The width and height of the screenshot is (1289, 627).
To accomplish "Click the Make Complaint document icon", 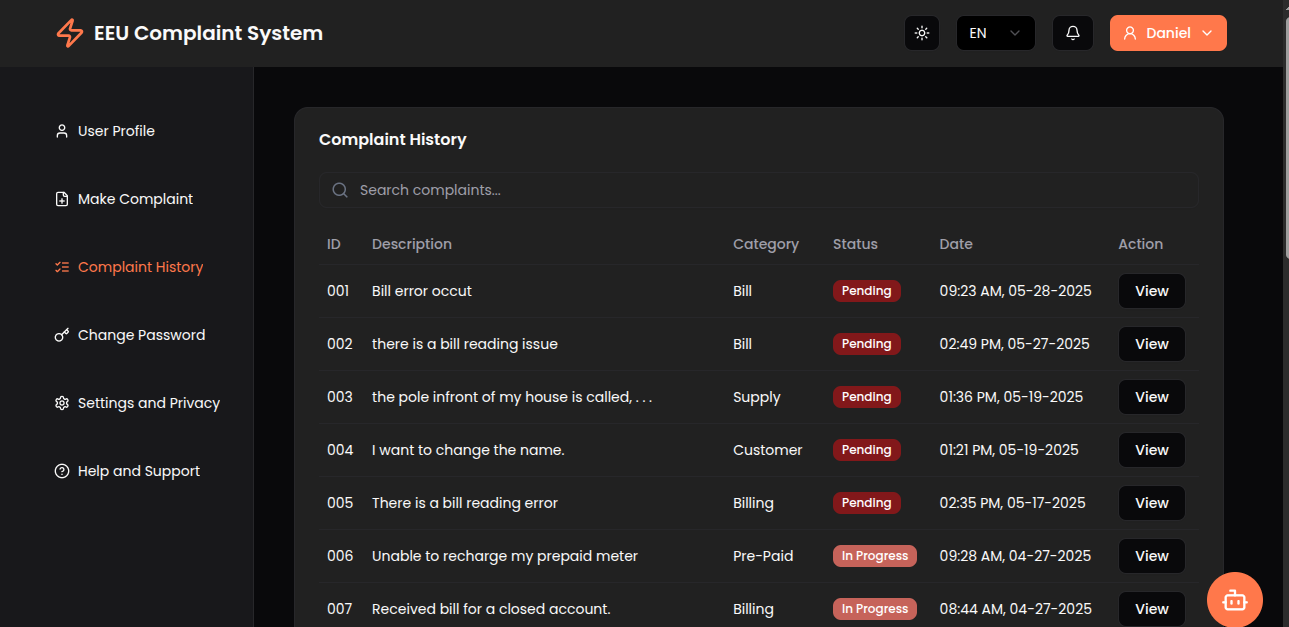I will (x=61, y=198).
